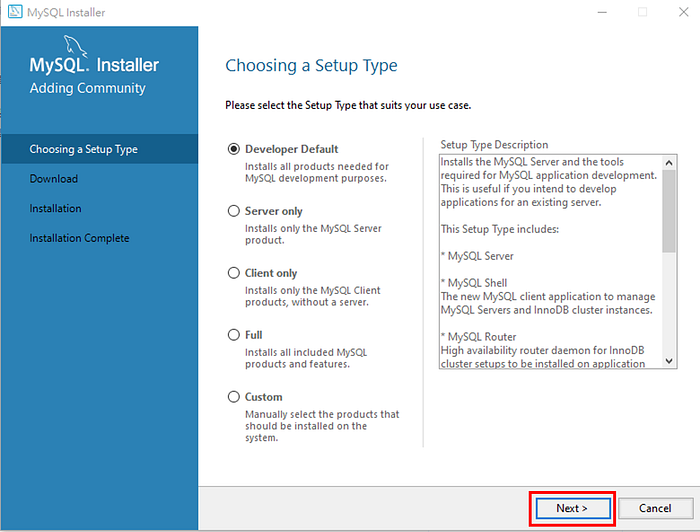Open the Choosing a Setup Type step
The width and height of the screenshot is (700, 532).
click(x=100, y=149)
